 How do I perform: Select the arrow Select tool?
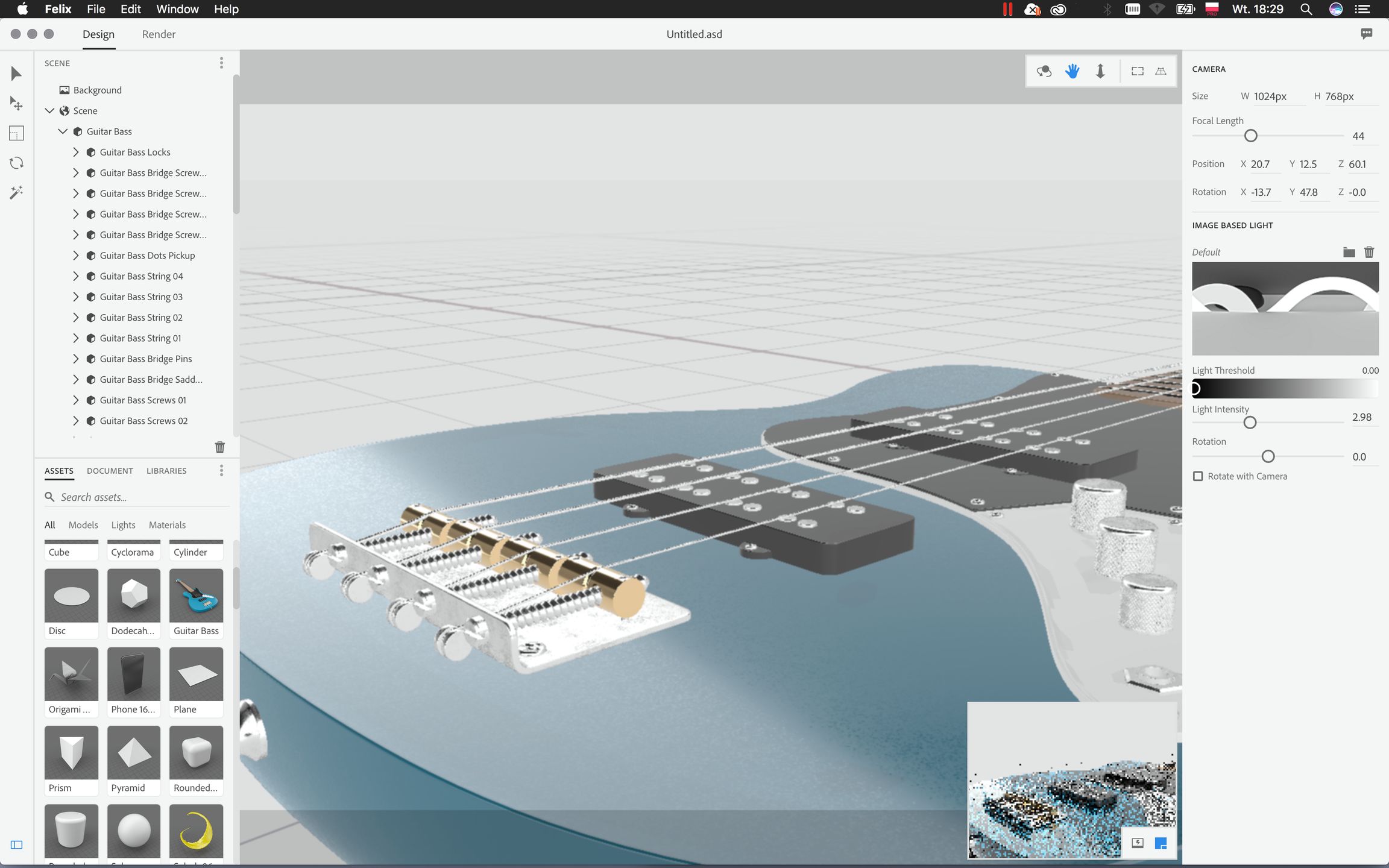click(16, 74)
